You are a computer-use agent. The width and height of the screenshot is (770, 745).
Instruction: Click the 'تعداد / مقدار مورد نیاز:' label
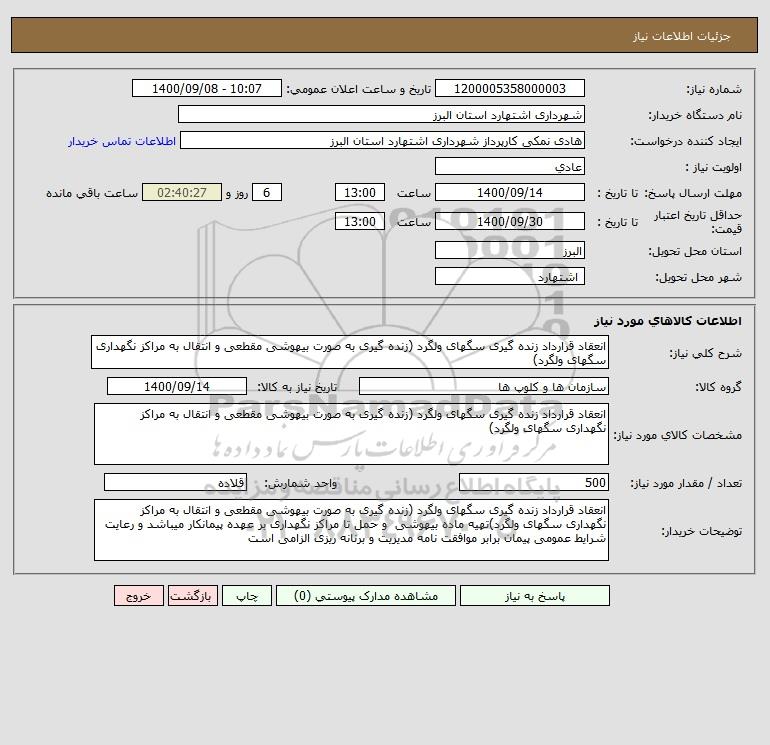point(686,483)
